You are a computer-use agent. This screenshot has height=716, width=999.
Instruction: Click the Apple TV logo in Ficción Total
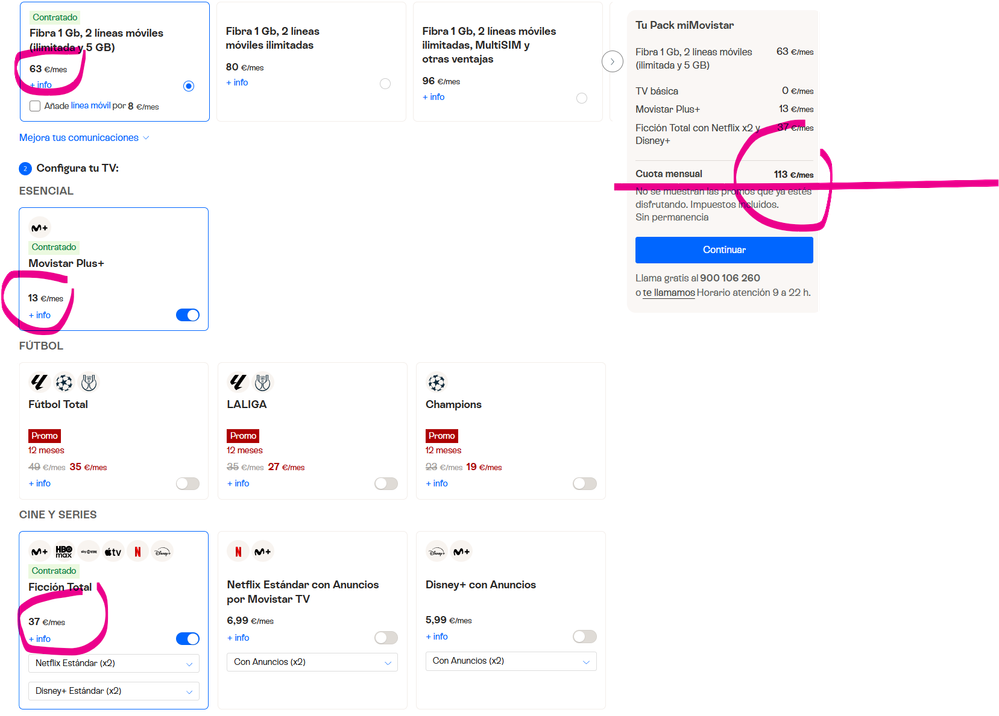click(x=113, y=551)
